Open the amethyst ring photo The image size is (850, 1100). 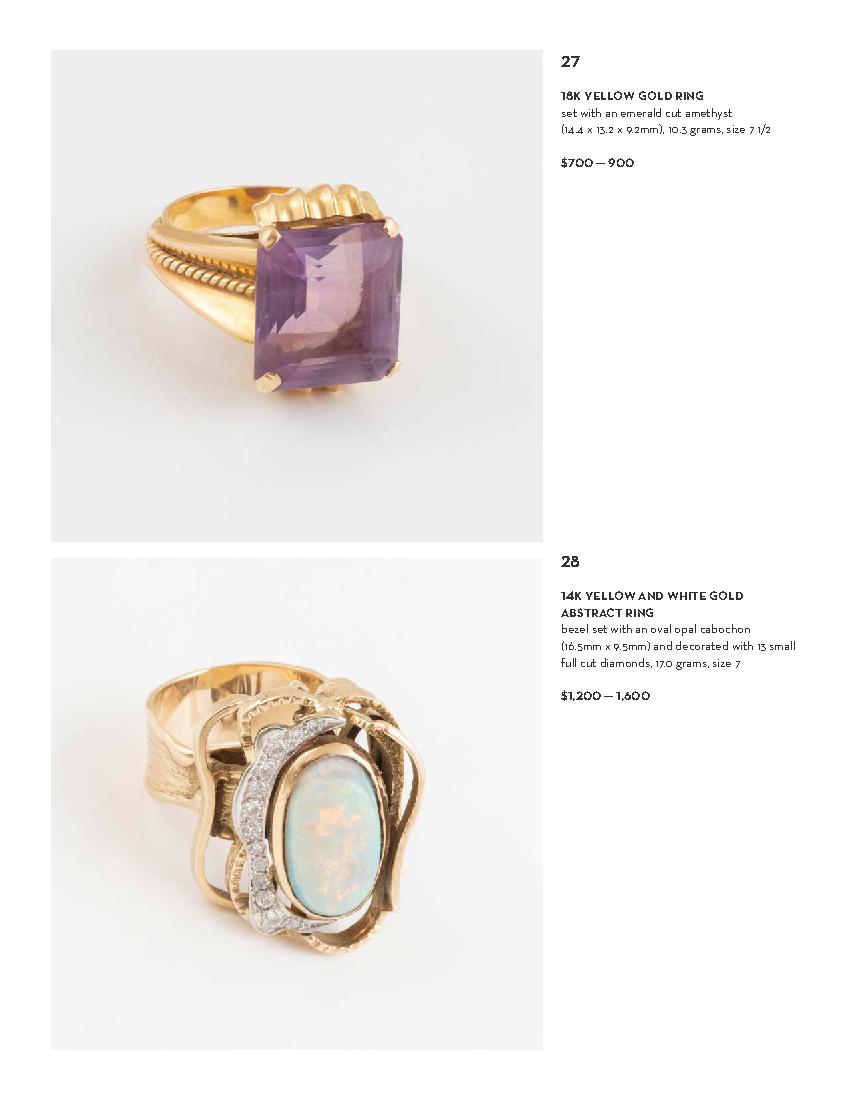297,295
